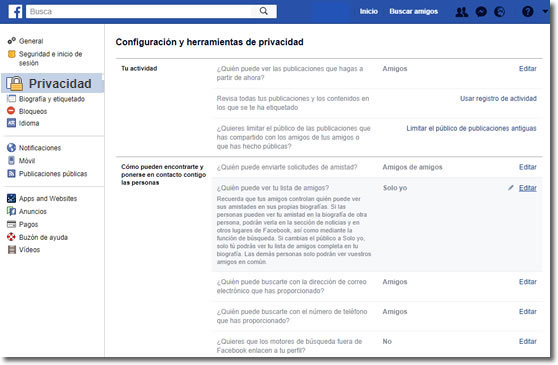Click the 'Amigos de amigos' value
Viewport: 558px width, 365px height.
(412, 167)
